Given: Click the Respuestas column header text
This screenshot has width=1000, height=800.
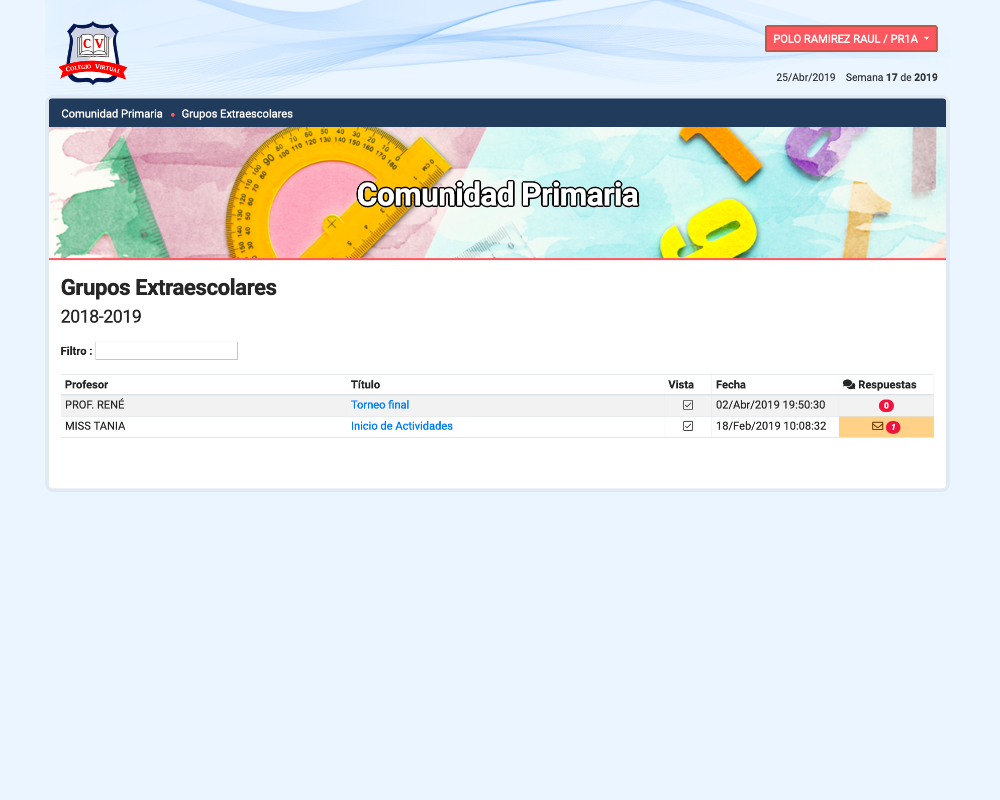Looking at the screenshot, I should tap(886, 384).
